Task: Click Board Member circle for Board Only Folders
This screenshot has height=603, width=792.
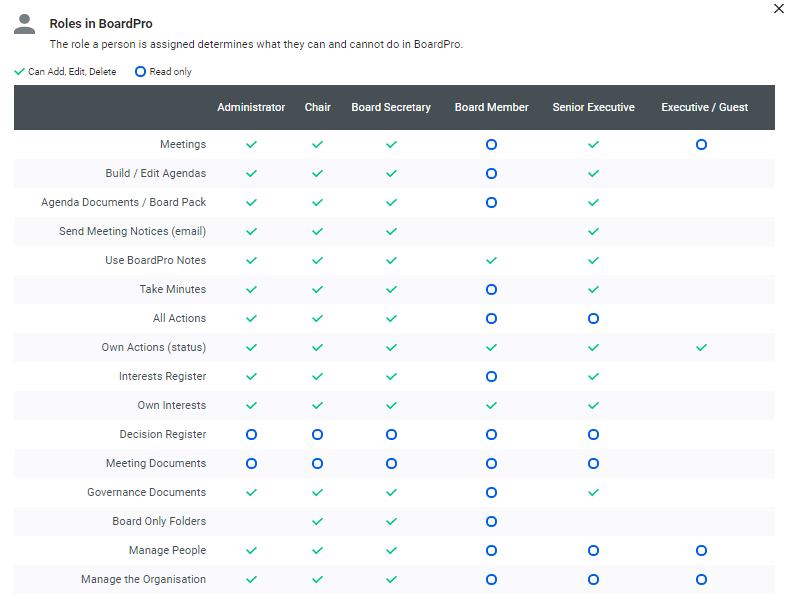Action: pos(491,522)
